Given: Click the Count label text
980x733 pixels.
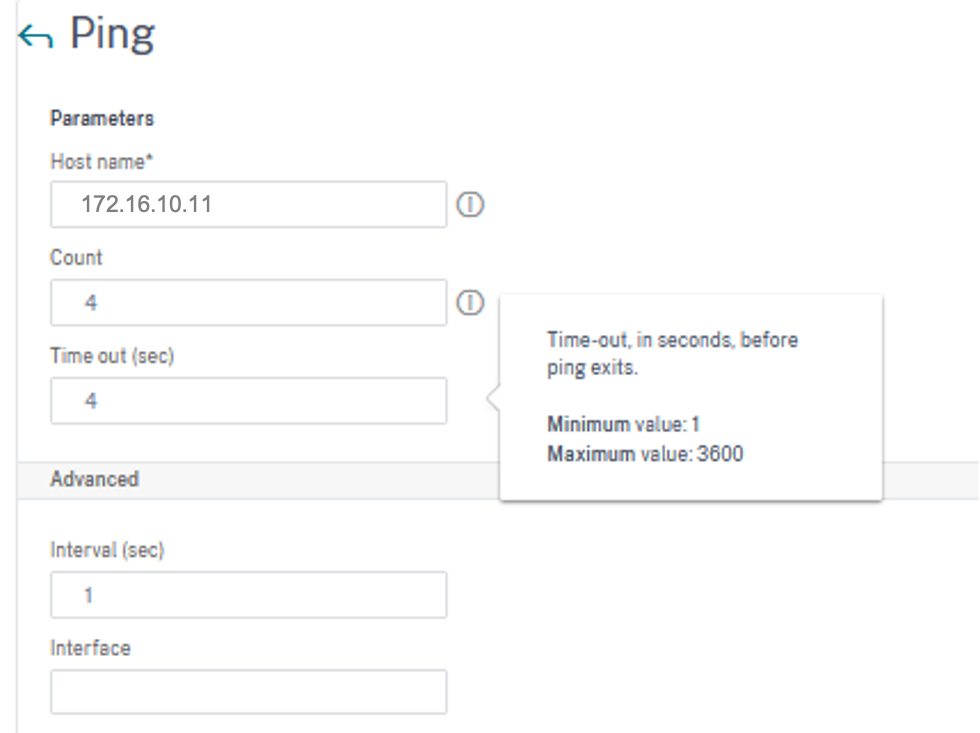Looking at the screenshot, I should tap(77, 257).
